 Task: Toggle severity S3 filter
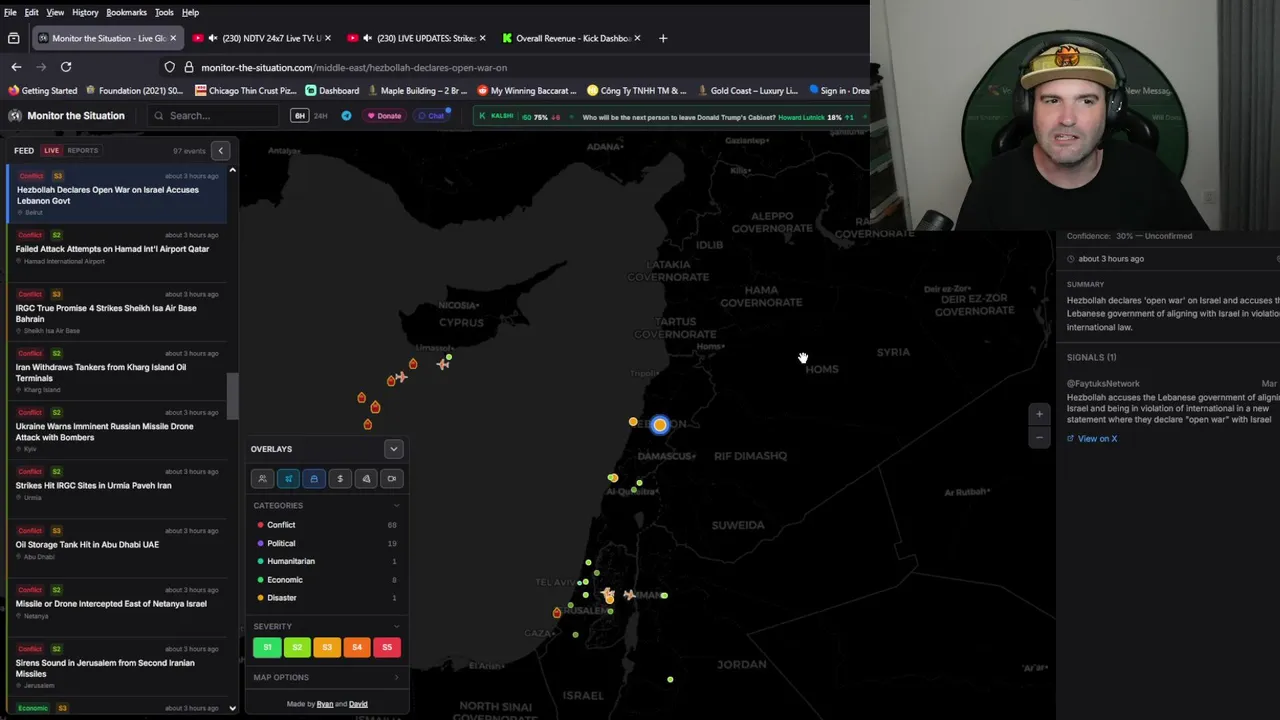pyautogui.click(x=327, y=647)
